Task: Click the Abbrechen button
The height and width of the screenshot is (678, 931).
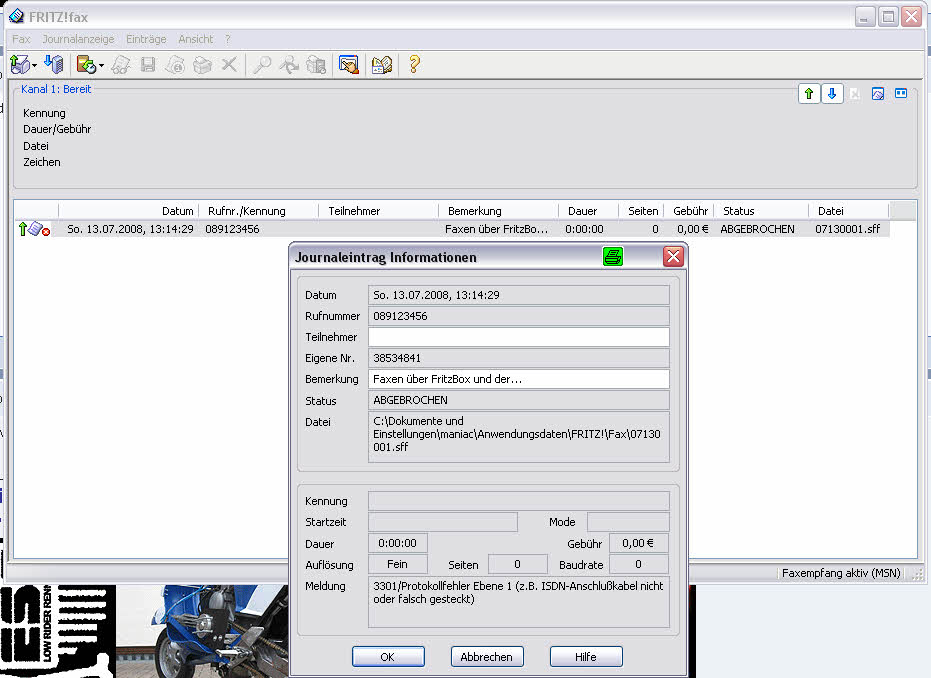Action: coord(487,657)
